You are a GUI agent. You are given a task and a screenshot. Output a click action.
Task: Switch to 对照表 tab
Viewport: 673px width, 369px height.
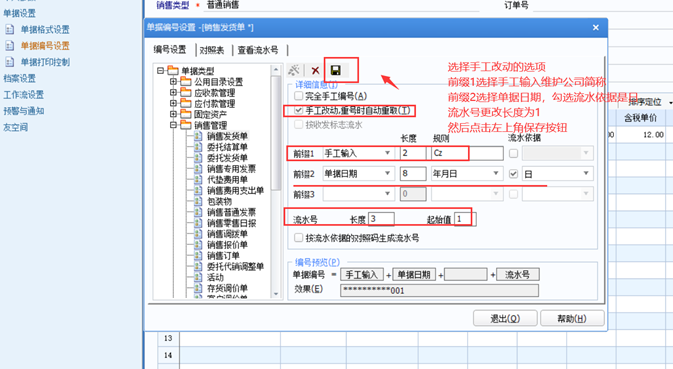(212, 50)
